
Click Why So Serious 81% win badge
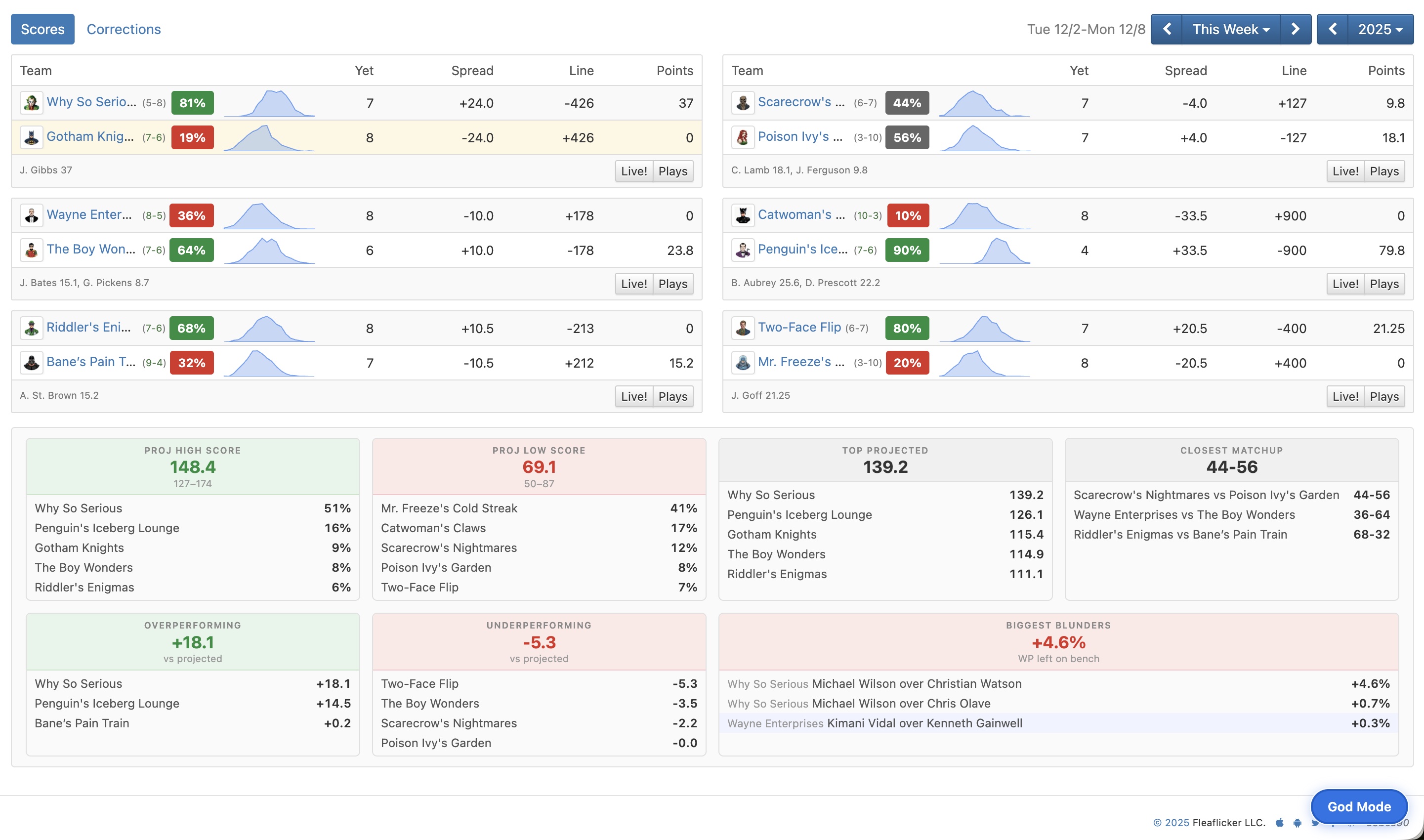[192, 103]
